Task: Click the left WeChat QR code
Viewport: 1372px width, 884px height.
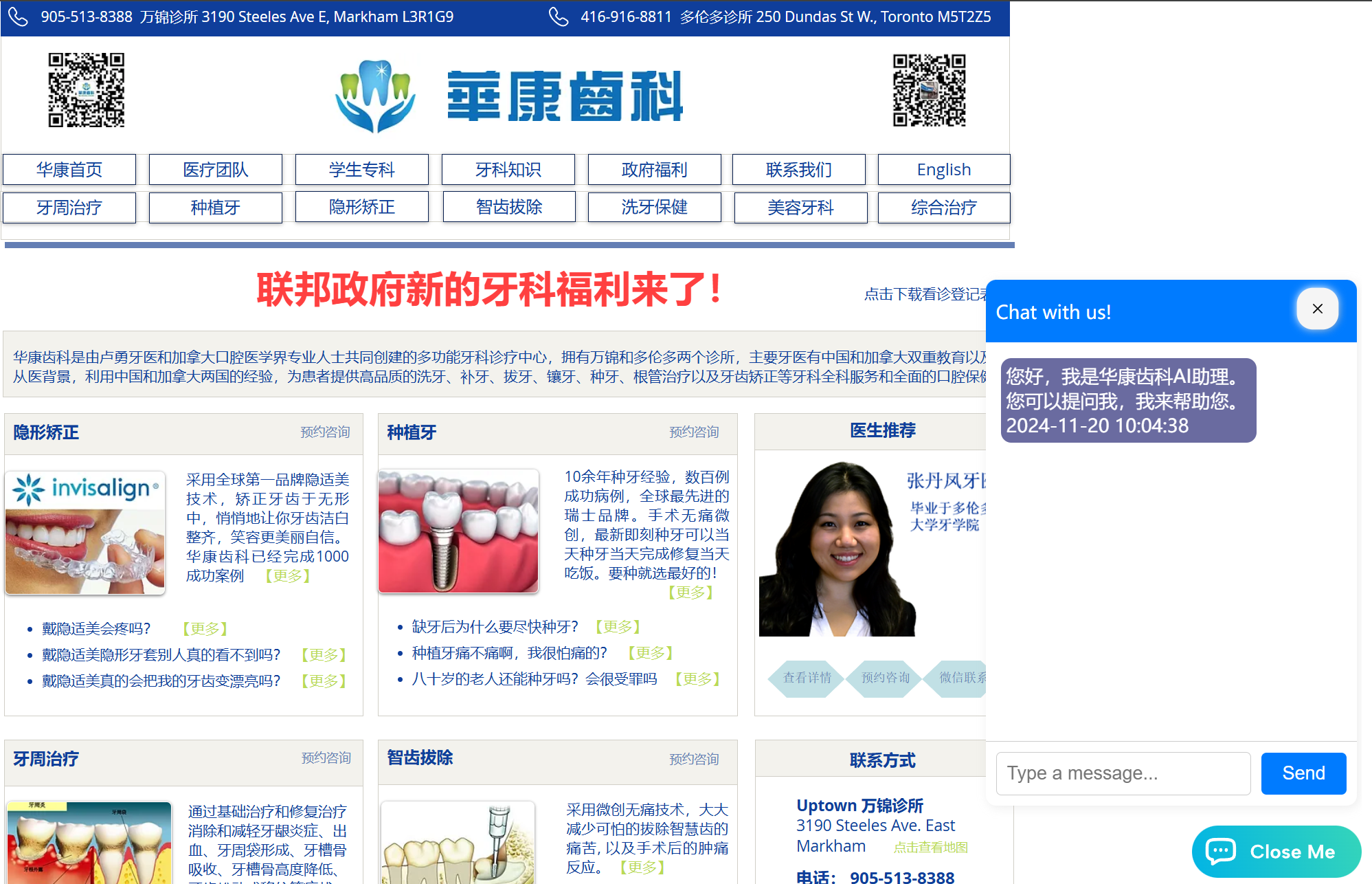Action: [x=86, y=91]
